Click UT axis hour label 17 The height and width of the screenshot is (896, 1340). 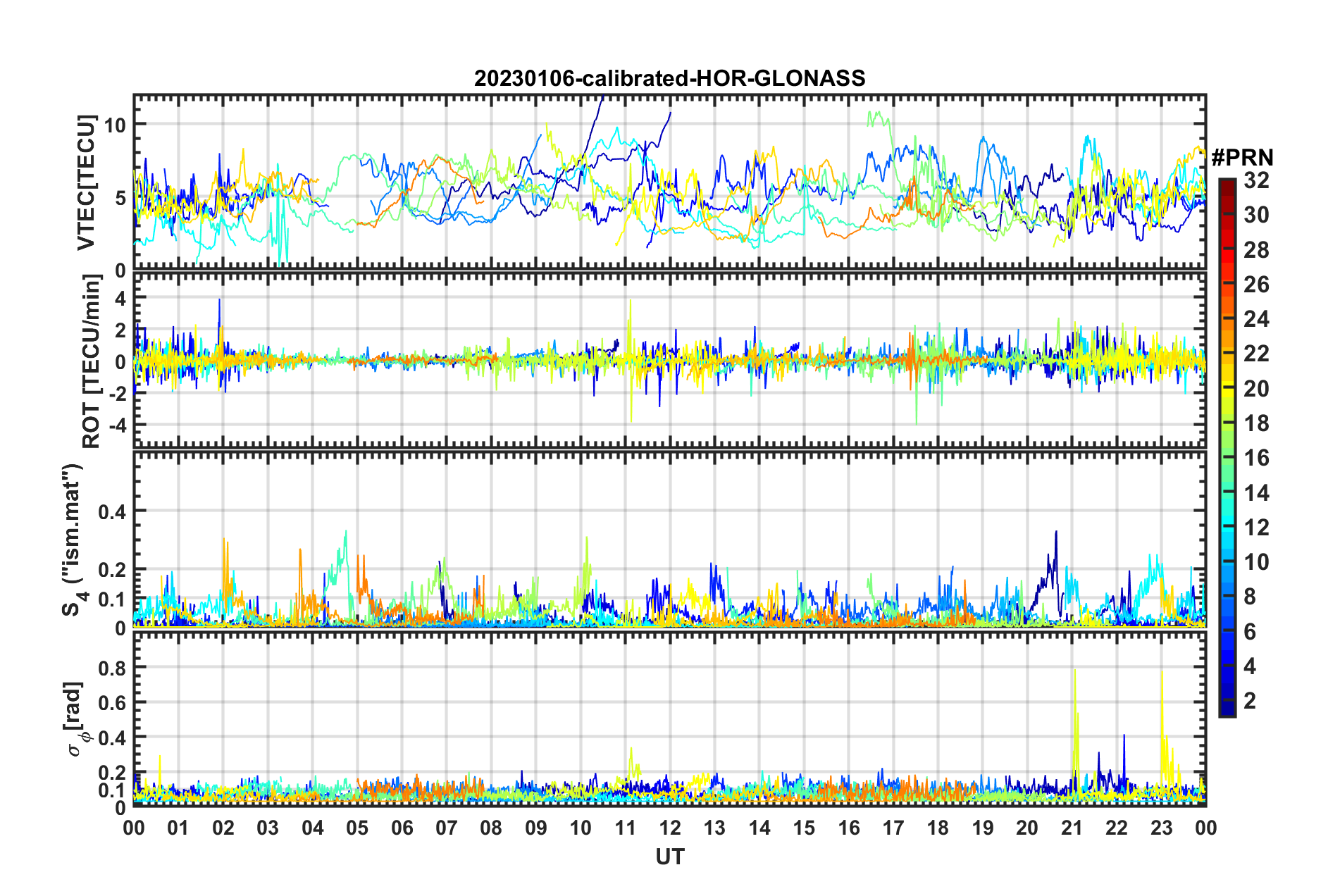(x=893, y=828)
